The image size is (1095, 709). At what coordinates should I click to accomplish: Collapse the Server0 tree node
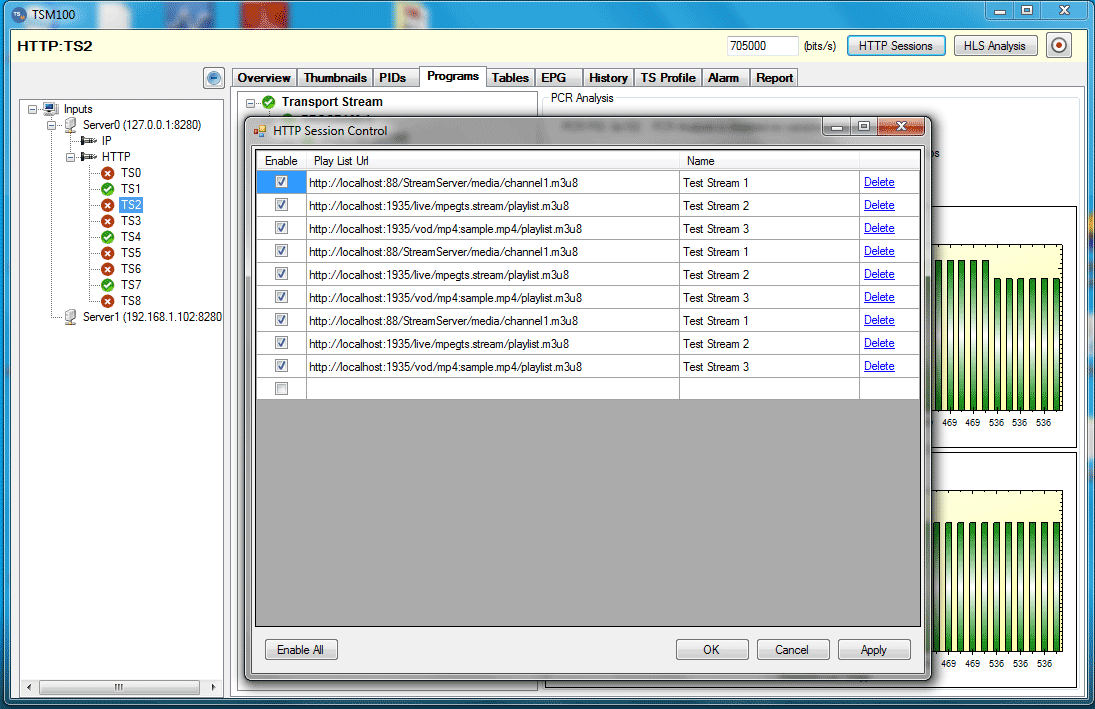[x=51, y=125]
